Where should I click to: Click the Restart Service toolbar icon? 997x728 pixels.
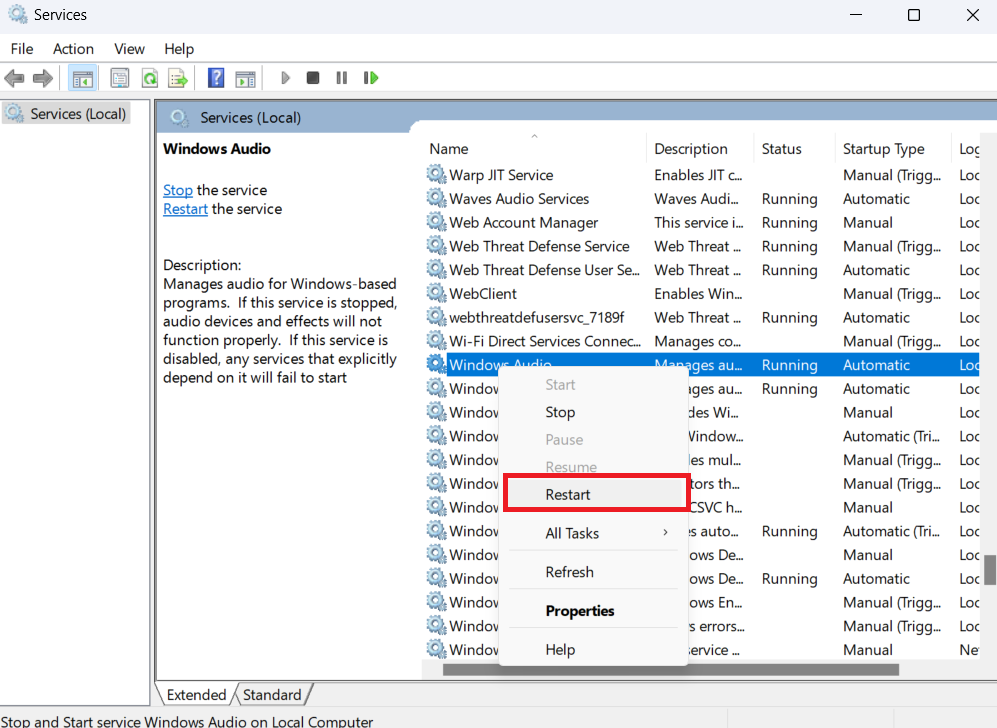coord(371,78)
